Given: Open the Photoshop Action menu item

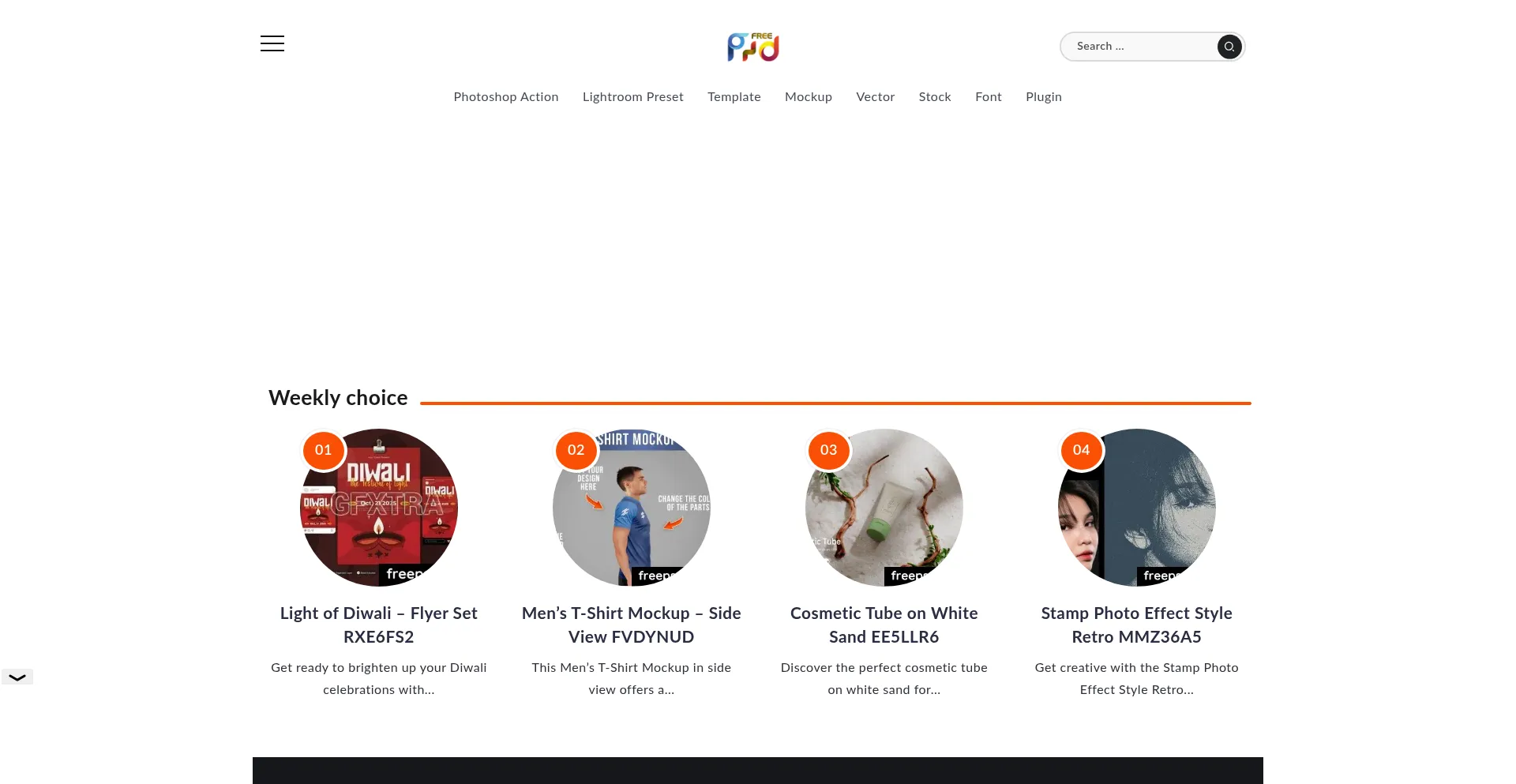Looking at the screenshot, I should pyautogui.click(x=506, y=97).
